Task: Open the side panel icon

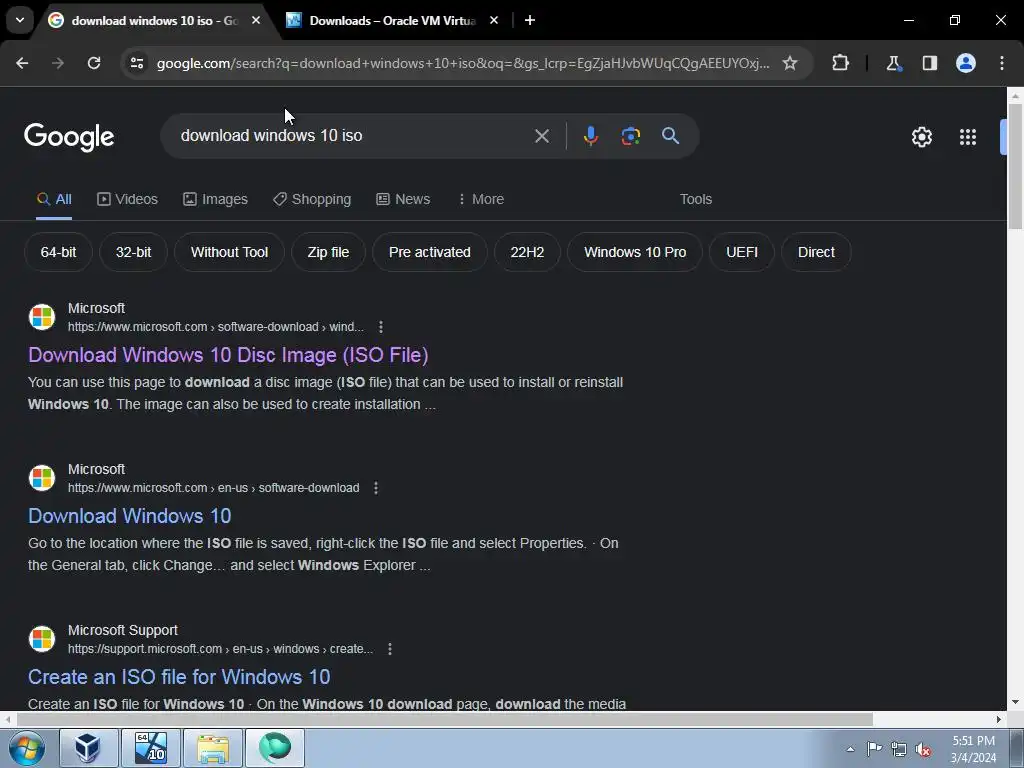Action: coord(929,63)
